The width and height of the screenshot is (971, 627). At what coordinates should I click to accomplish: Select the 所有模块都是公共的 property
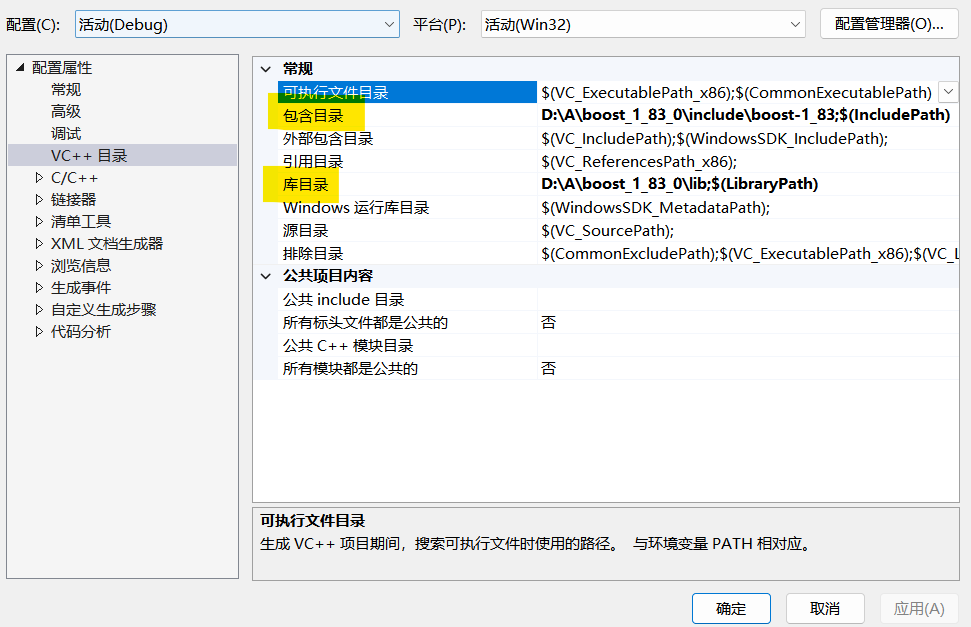coord(407,368)
